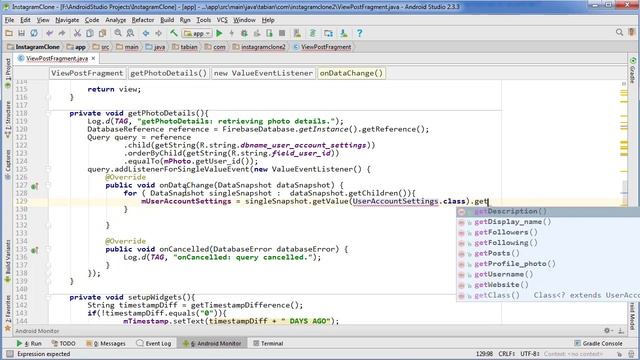Open SDK Manager toolbar icon
This screenshot has width=640, height=360.
coord(344,33)
